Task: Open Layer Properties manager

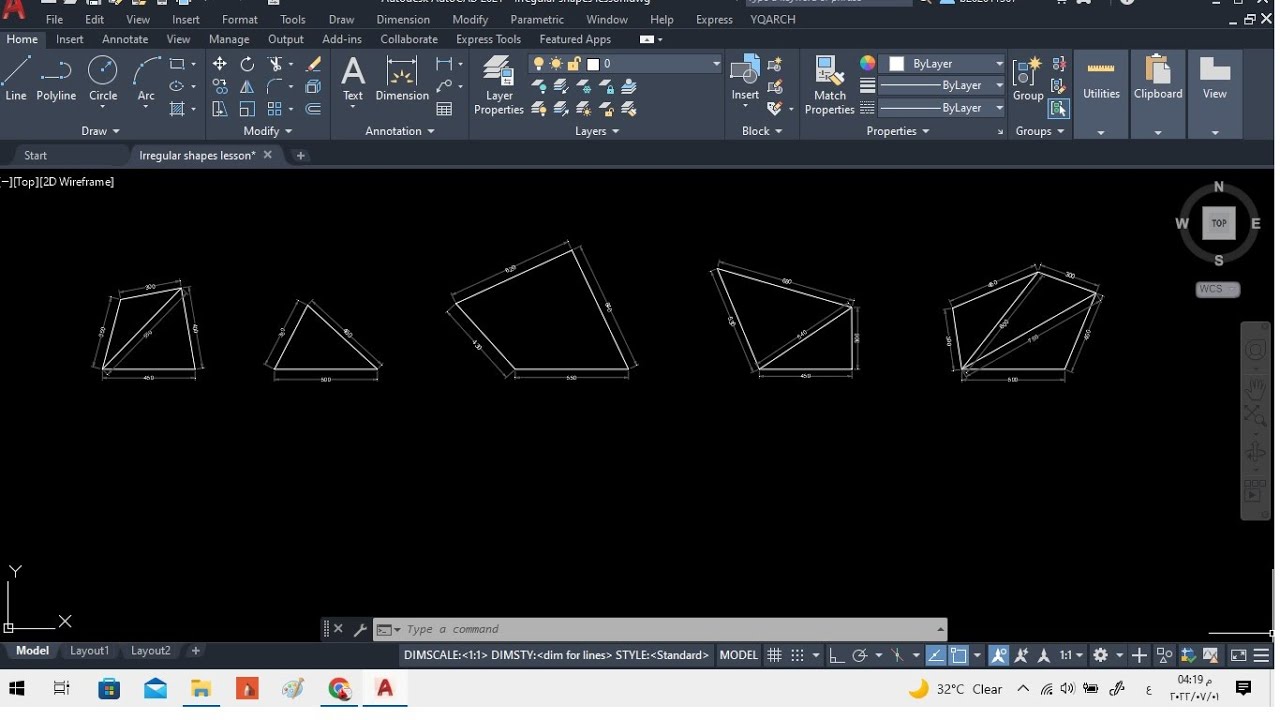Action: point(499,85)
